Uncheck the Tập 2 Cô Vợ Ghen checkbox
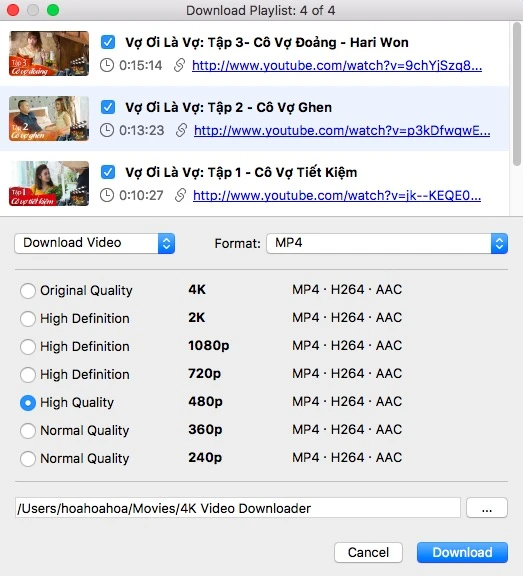 click(108, 107)
